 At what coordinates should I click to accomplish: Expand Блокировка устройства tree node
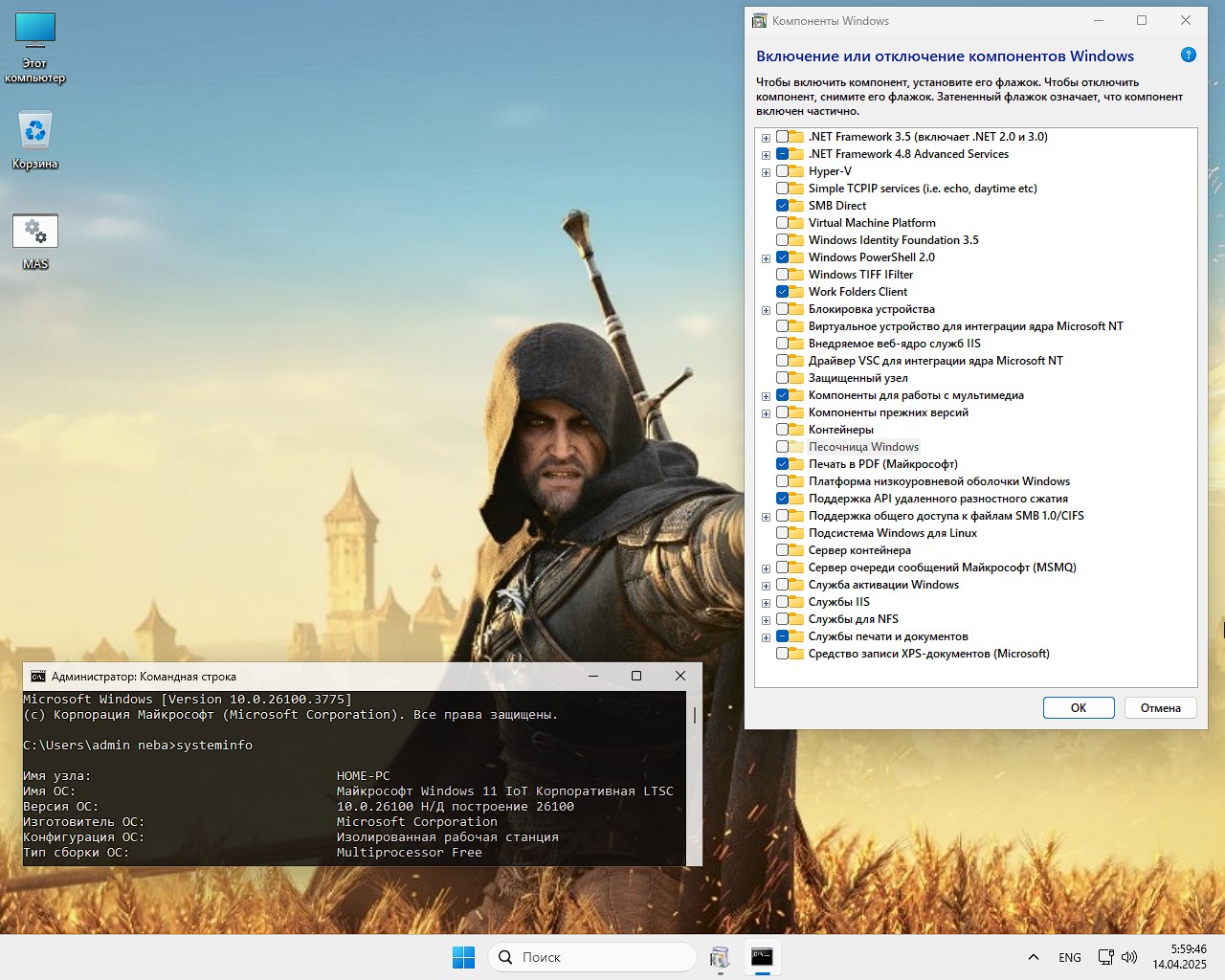766,310
